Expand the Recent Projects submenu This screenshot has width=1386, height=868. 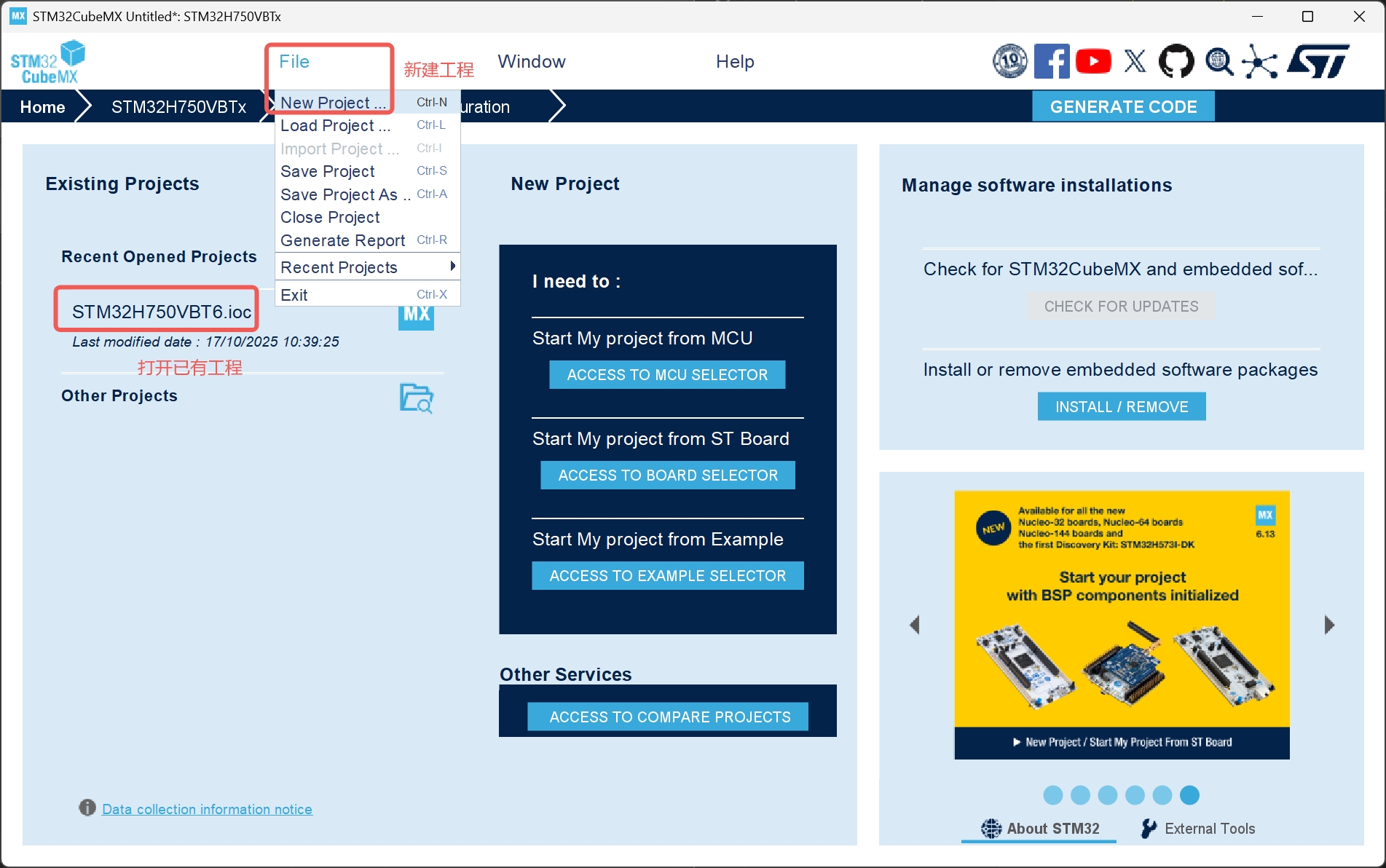click(368, 267)
